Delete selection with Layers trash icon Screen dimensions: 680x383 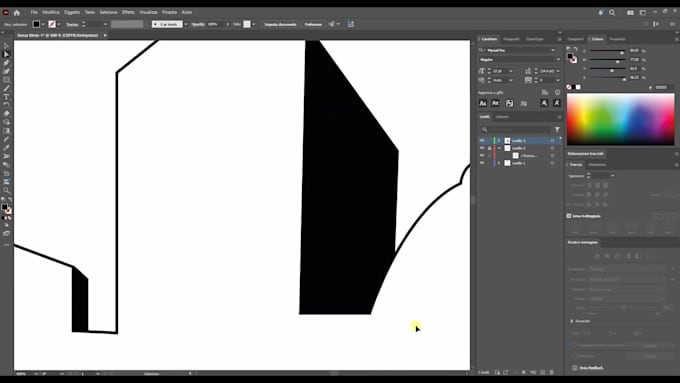[552, 372]
